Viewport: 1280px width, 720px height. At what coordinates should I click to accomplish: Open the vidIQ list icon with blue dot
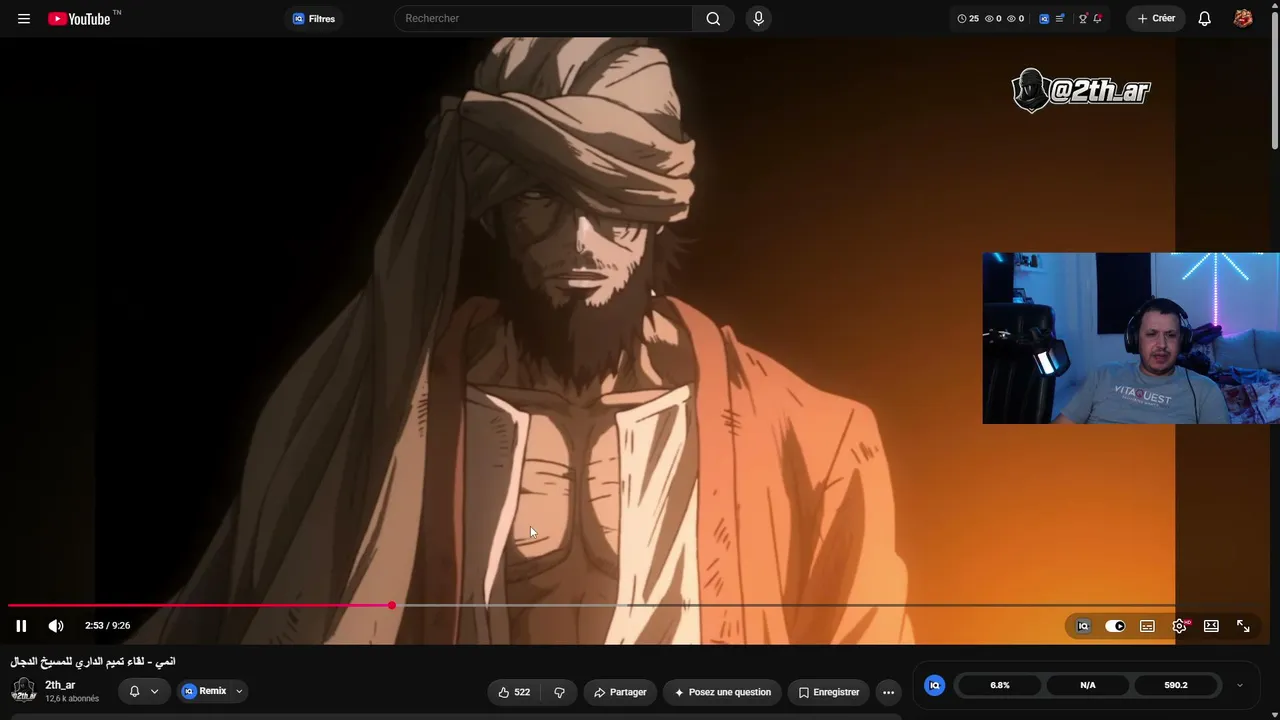[1060, 19]
